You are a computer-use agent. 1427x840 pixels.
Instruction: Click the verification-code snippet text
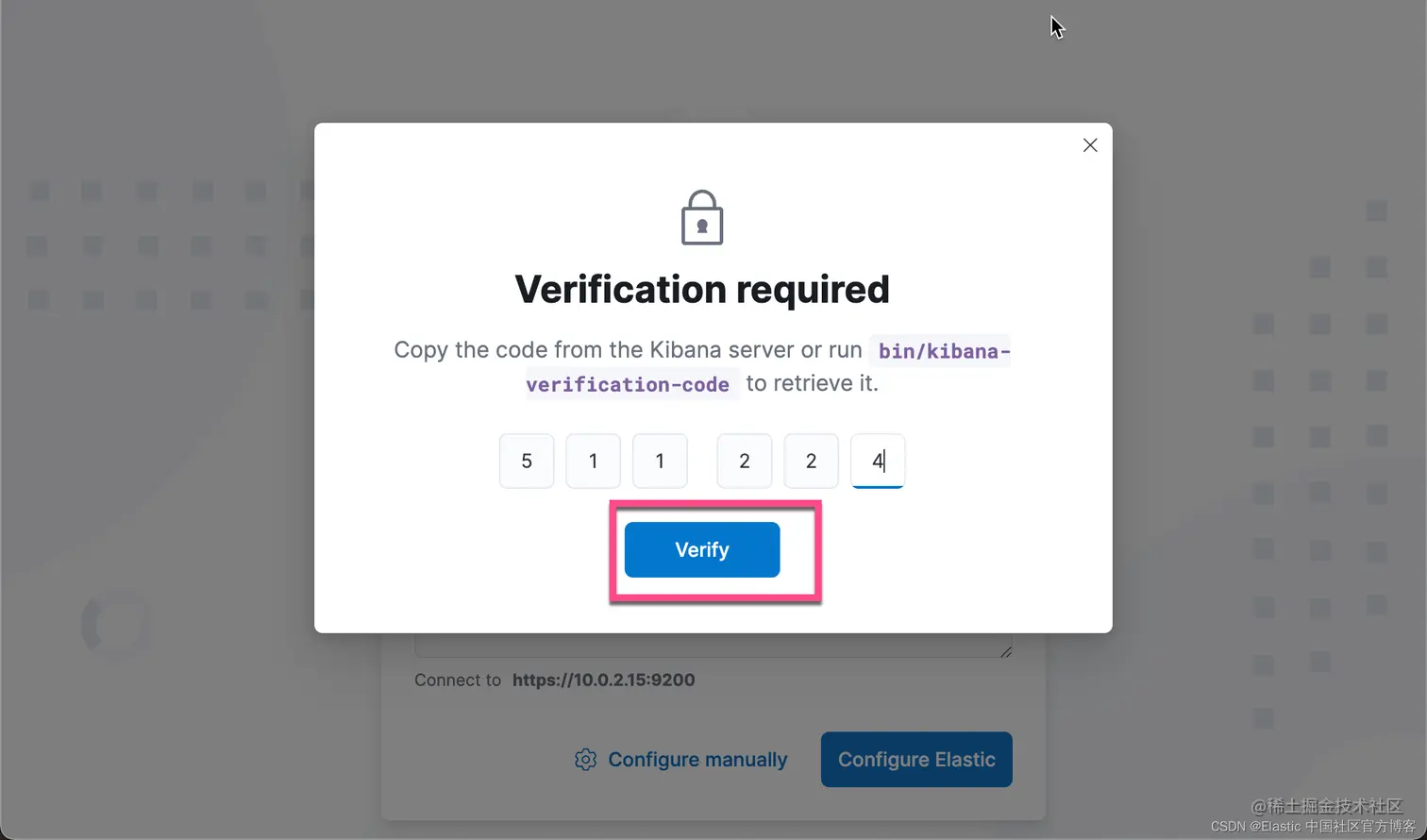tap(628, 384)
